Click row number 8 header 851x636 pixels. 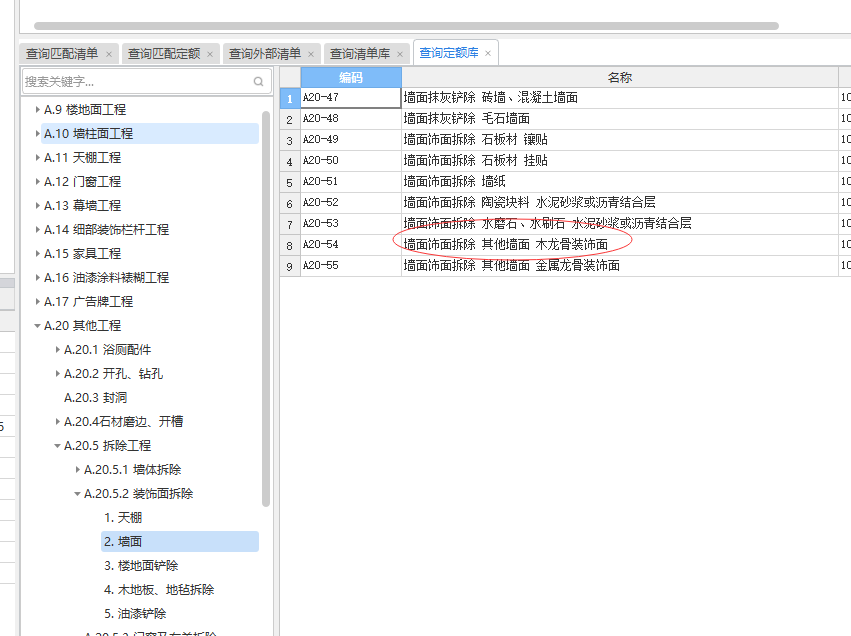click(290, 245)
